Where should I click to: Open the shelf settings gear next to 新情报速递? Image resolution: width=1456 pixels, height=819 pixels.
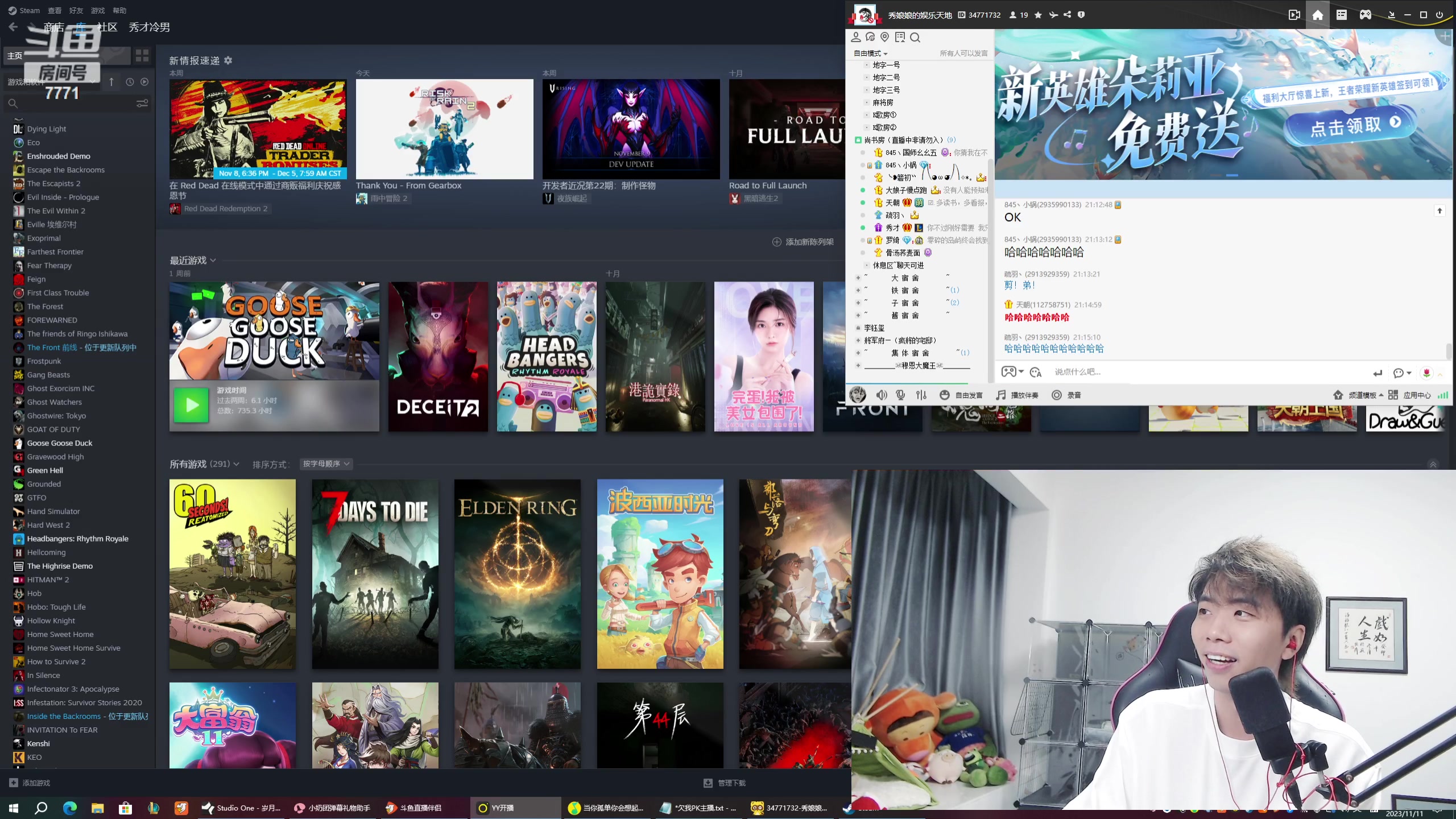228,60
